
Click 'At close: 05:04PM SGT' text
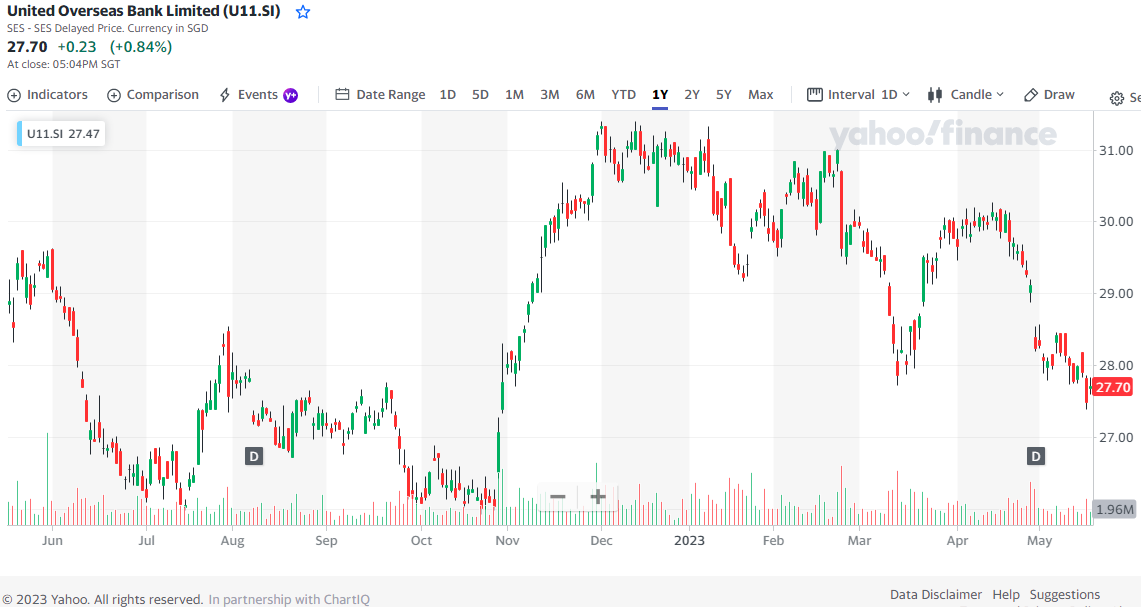click(x=64, y=64)
